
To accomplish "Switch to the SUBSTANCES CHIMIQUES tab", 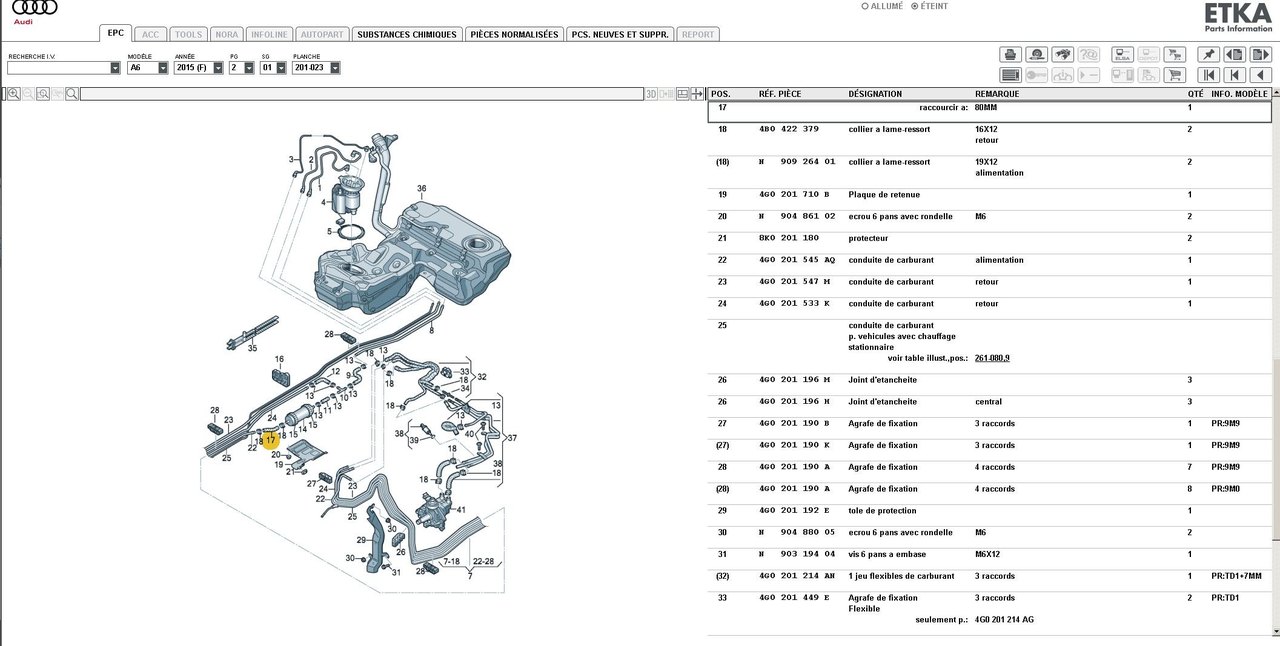I will [406, 34].
